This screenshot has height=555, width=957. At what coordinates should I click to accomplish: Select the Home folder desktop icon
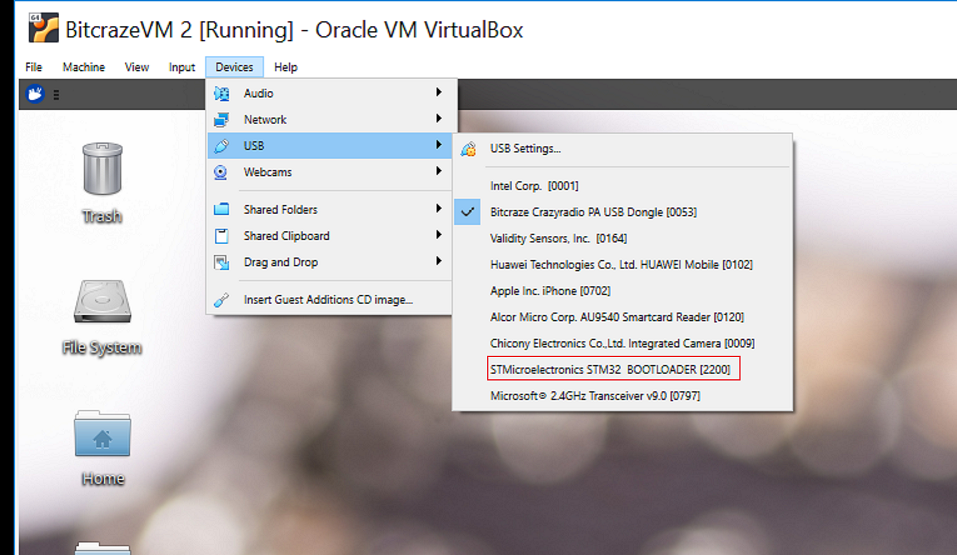tap(102, 433)
